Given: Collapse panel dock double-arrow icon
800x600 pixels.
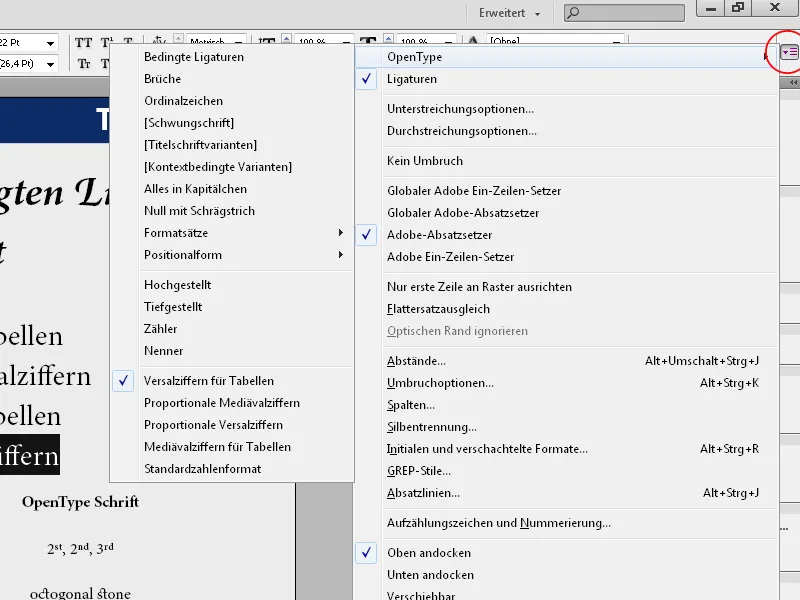Looking at the screenshot, I should [793, 83].
